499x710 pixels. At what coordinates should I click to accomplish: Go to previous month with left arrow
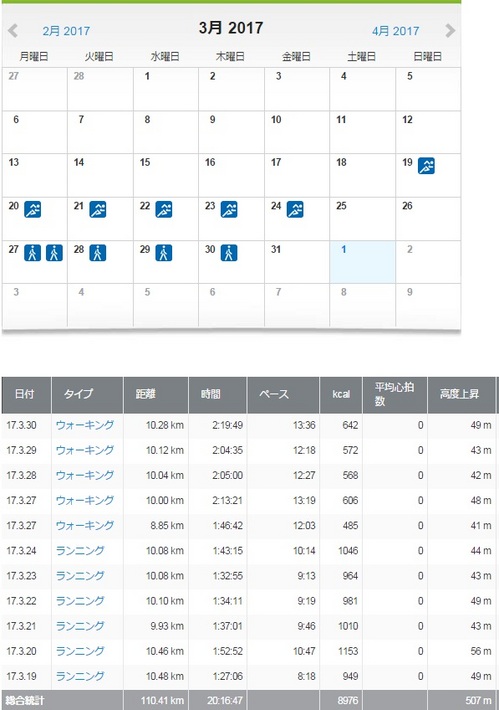(13, 31)
